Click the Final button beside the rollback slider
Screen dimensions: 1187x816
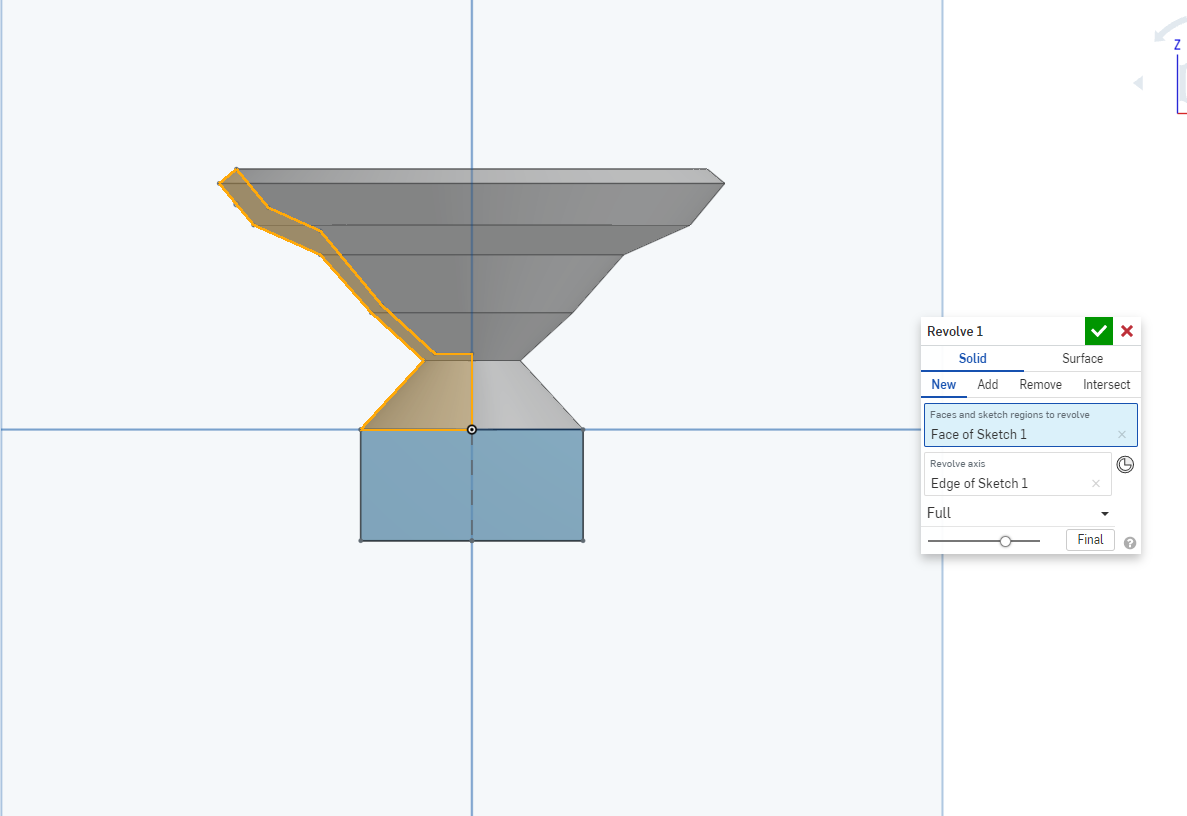[1089, 539]
